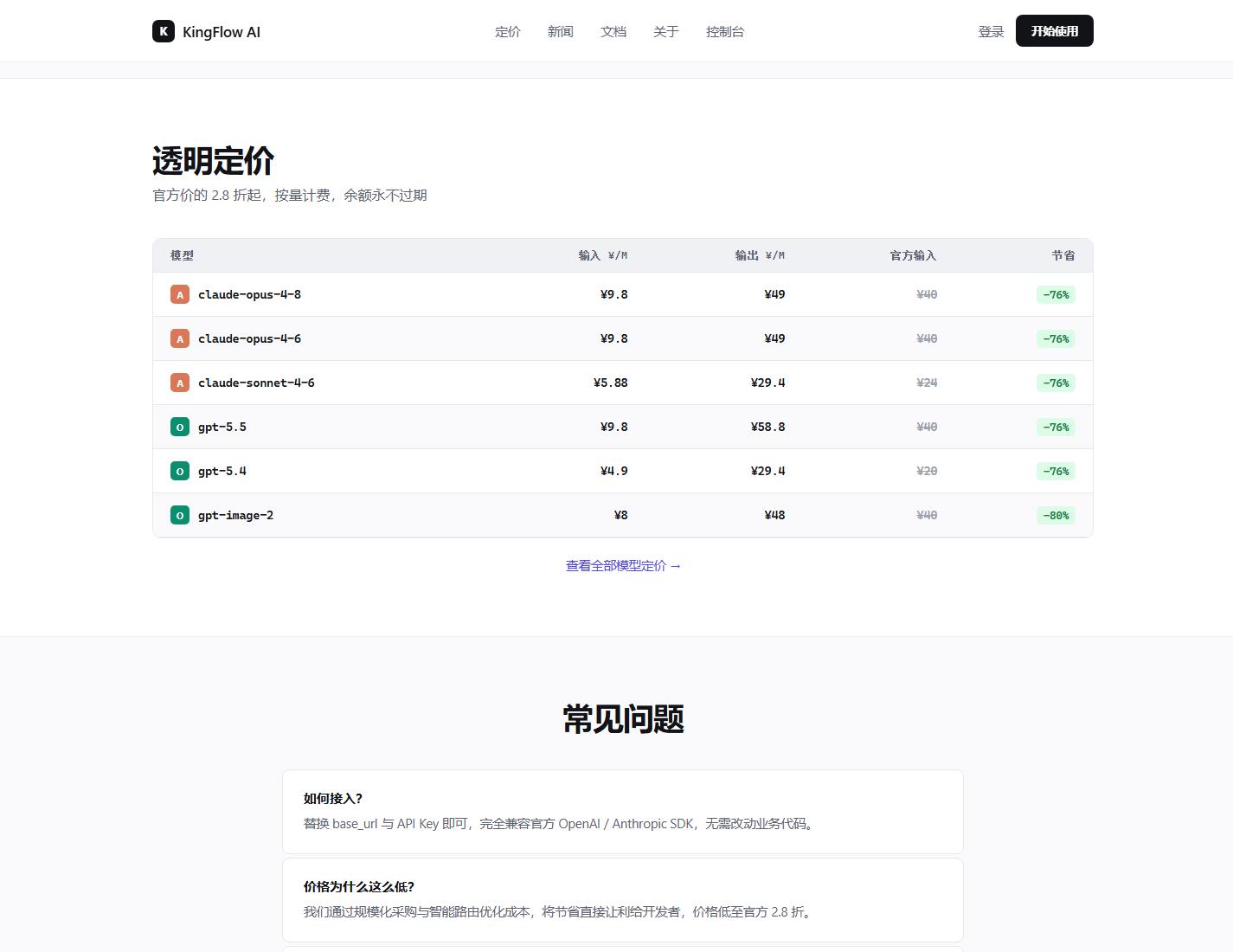The height and width of the screenshot is (952, 1233).
Task: Open the 文档 navigation item
Action: point(613,31)
